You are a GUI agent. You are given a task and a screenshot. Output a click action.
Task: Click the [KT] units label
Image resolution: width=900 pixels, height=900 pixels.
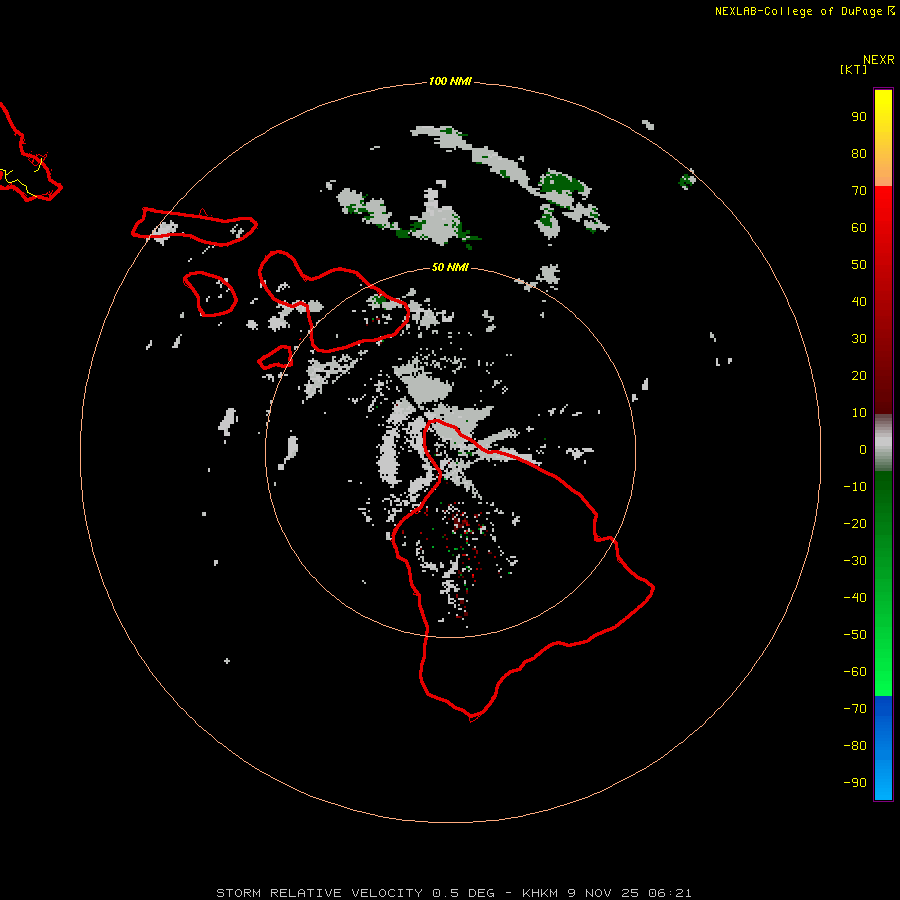click(854, 69)
